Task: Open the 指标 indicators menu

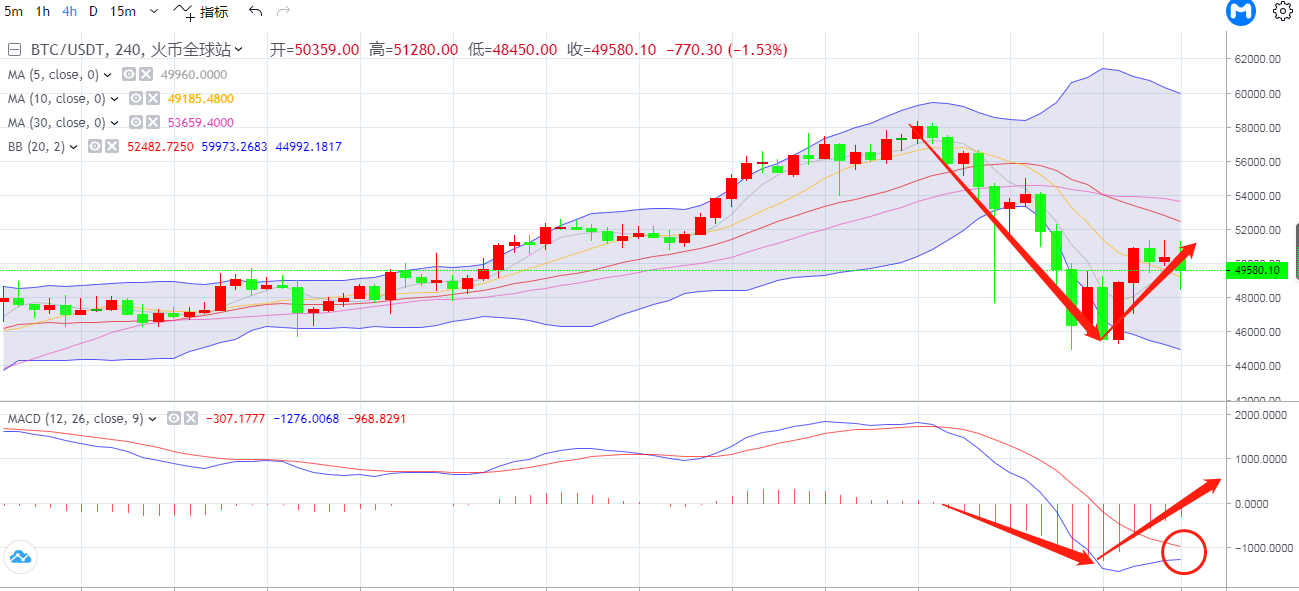Action: (x=201, y=12)
